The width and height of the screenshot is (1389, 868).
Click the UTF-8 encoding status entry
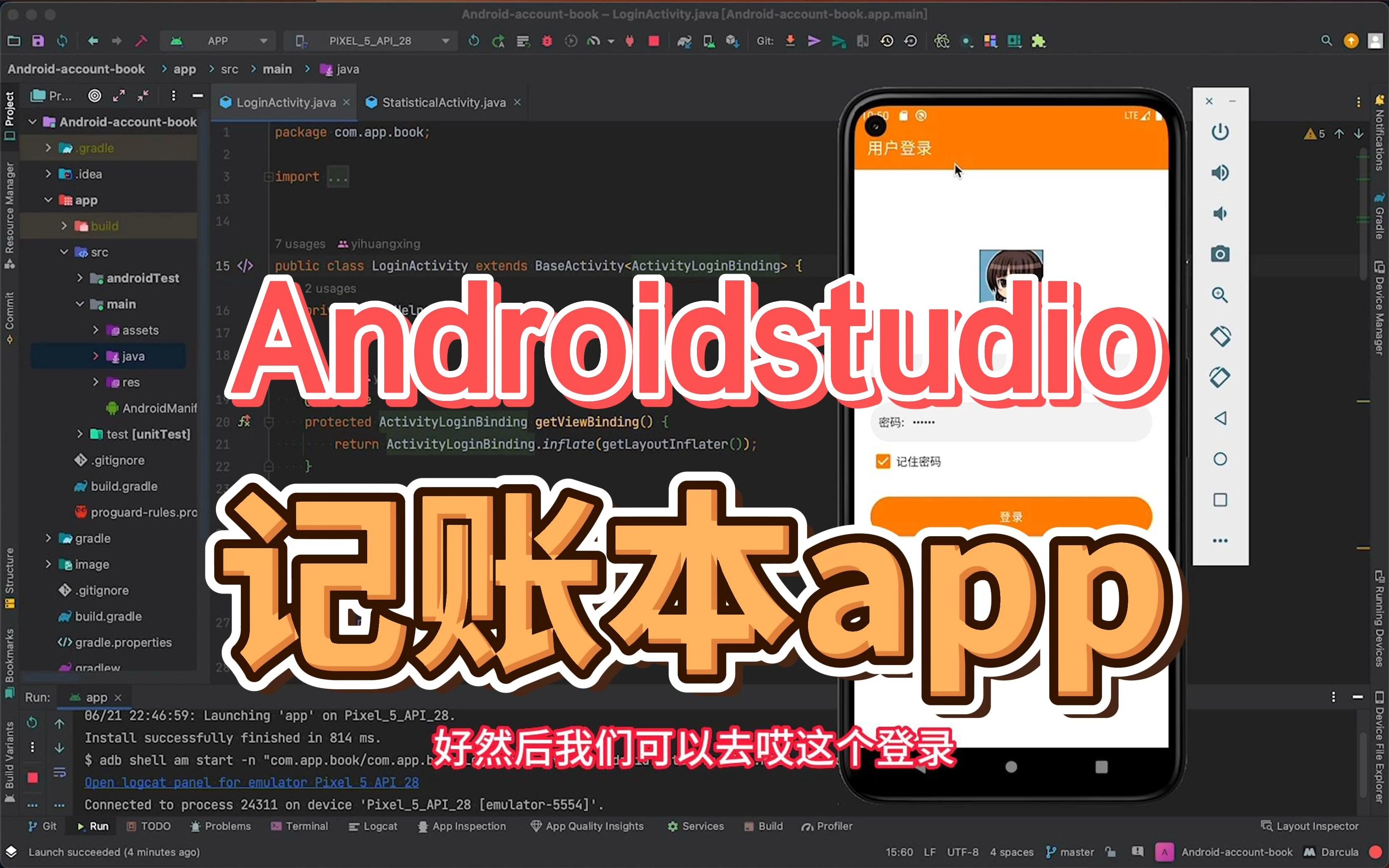963,852
